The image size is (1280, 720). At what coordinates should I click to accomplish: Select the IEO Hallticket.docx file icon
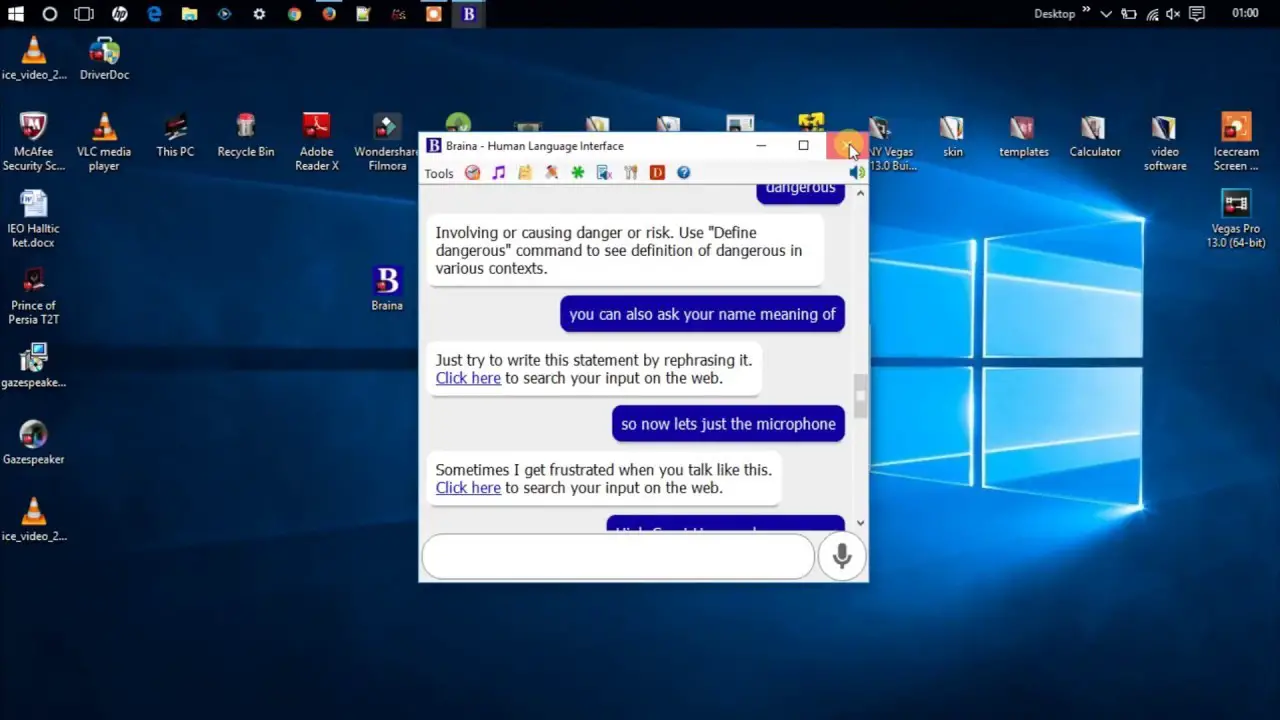point(33,219)
